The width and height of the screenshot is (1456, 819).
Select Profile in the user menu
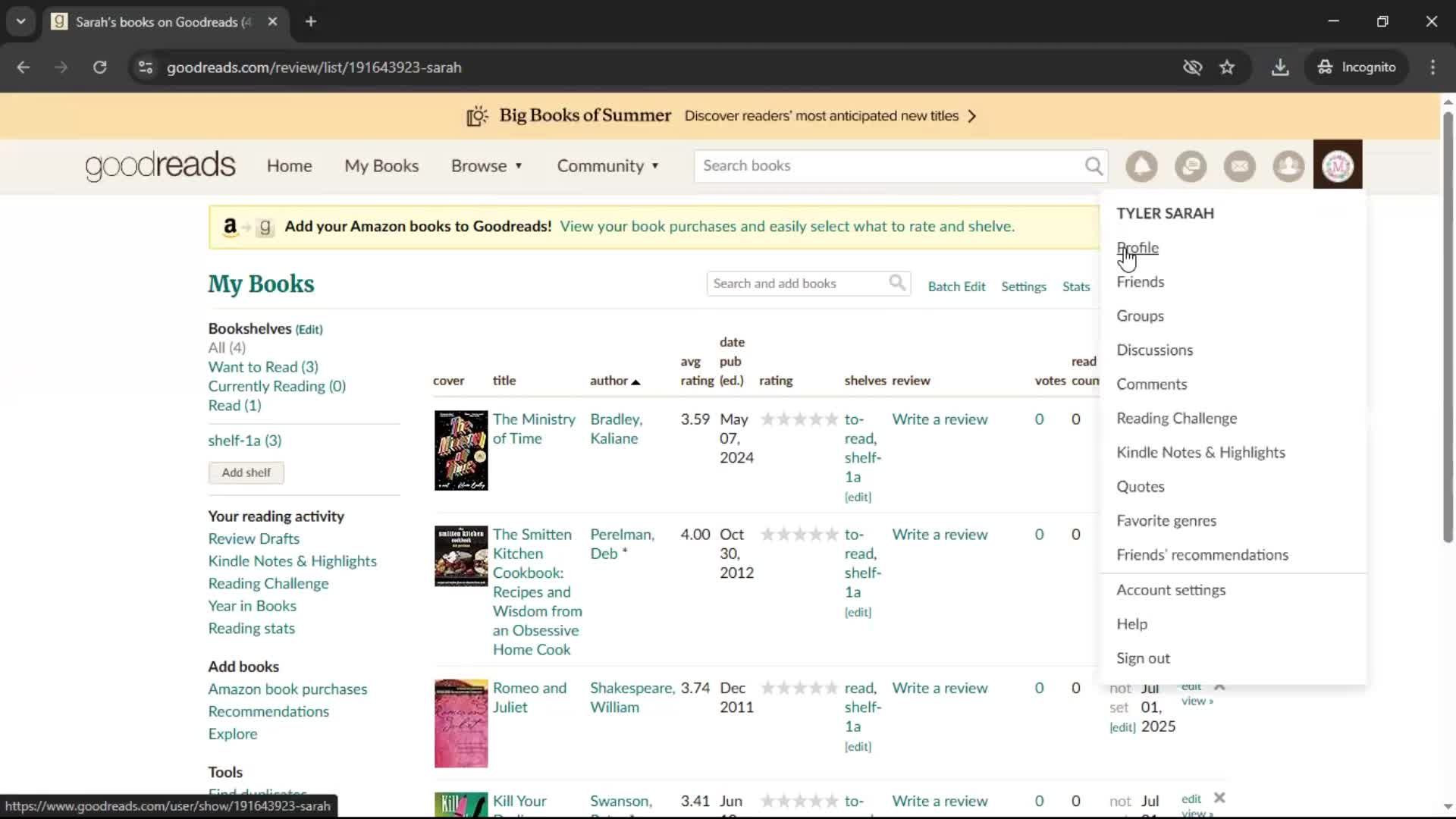point(1137,247)
